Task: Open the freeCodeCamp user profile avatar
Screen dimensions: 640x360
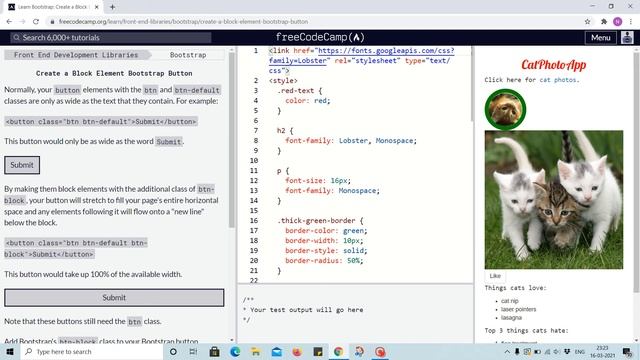Action: pos(627,38)
